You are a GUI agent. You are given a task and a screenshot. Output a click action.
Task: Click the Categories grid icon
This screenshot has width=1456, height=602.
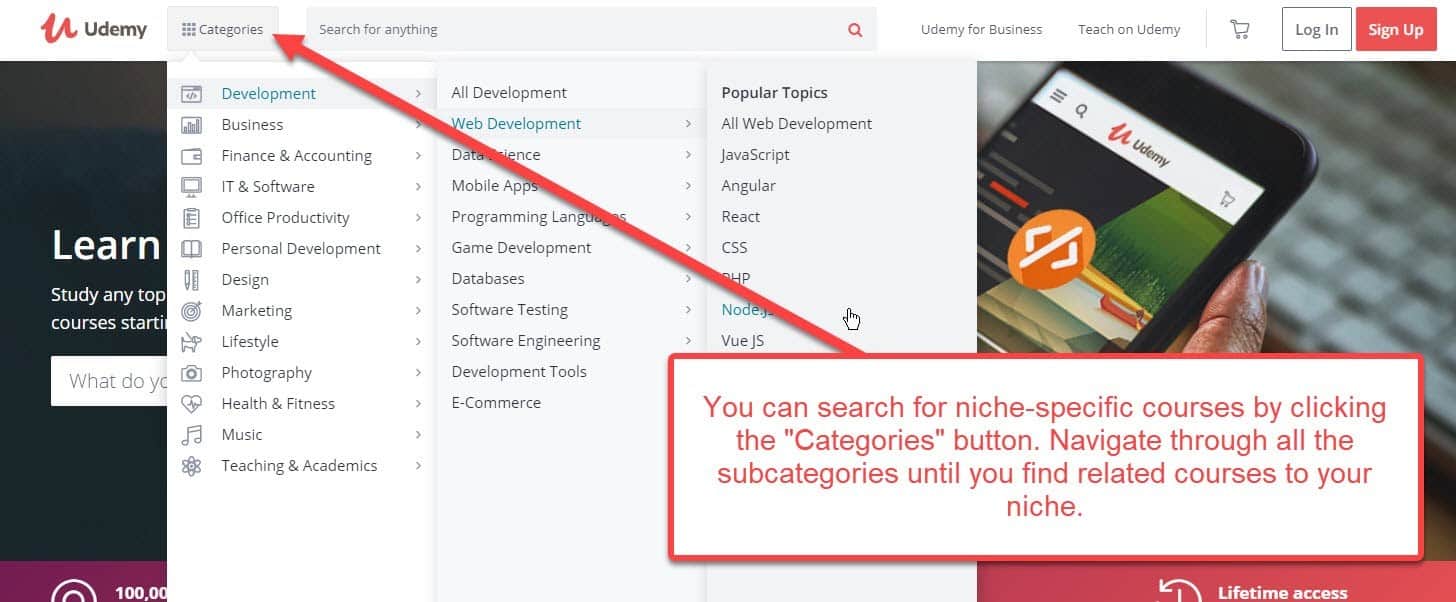click(192, 29)
